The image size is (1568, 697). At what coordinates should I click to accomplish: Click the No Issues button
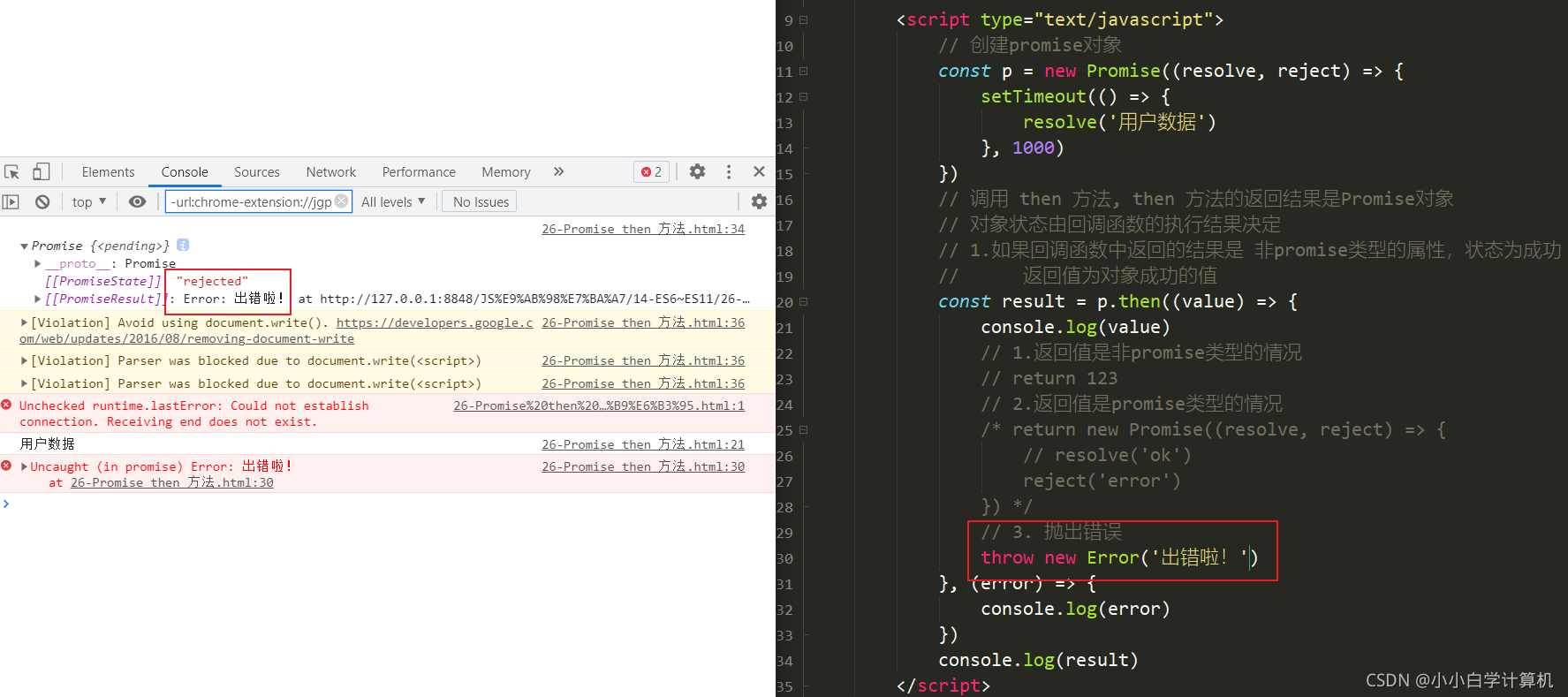(481, 201)
